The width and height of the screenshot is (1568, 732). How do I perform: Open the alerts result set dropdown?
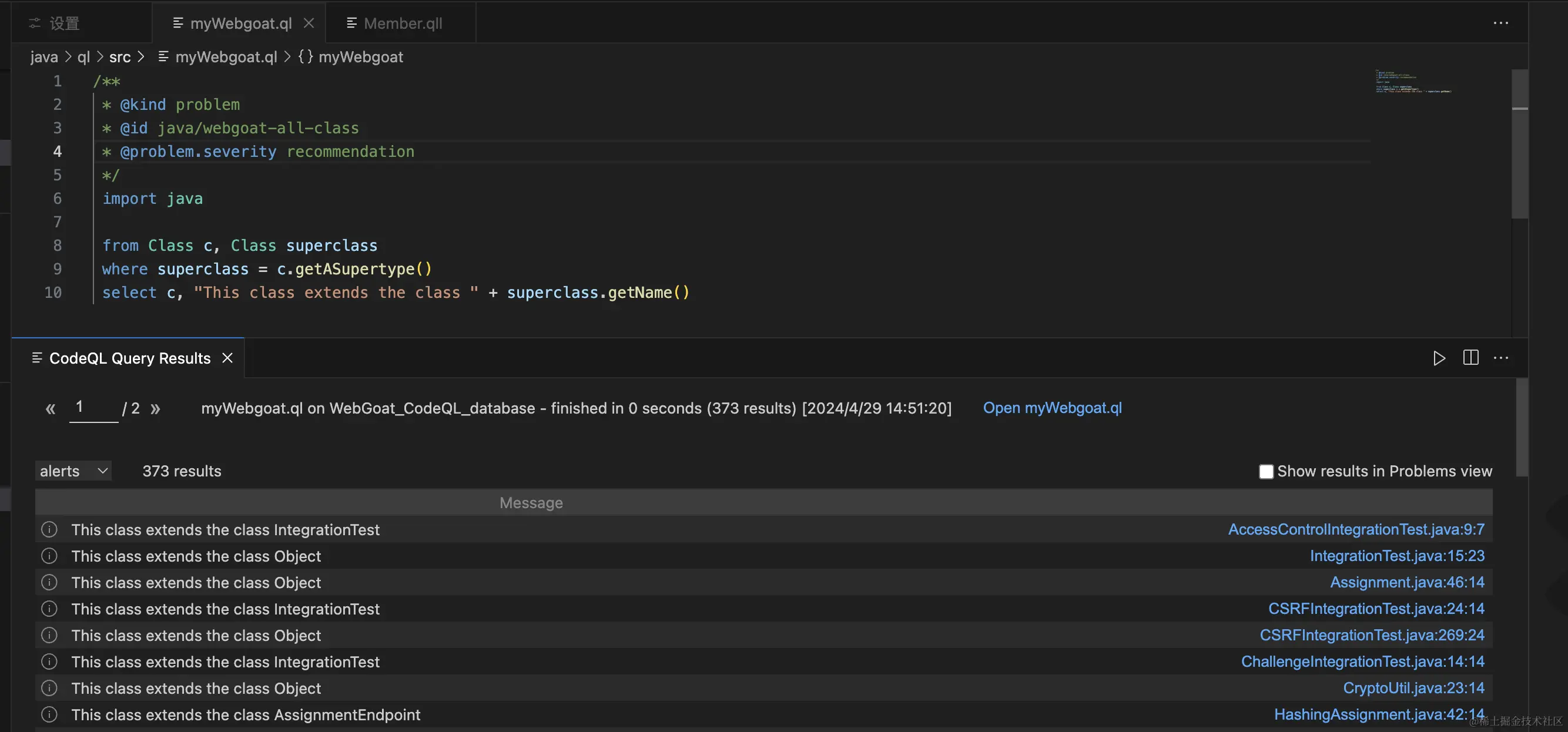coord(73,471)
